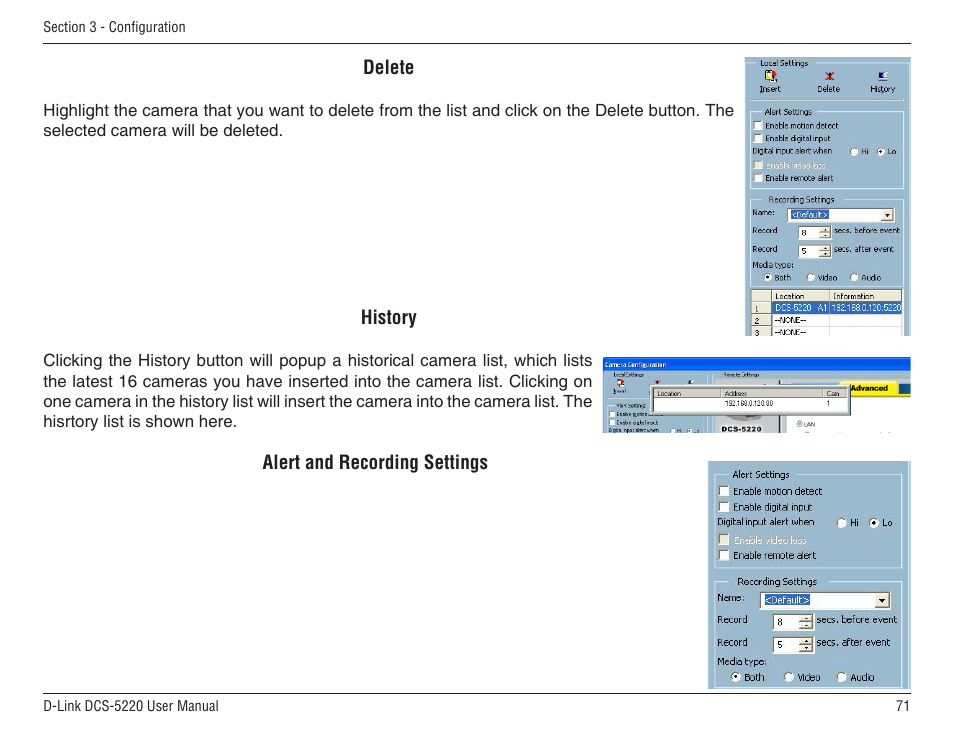Open the Name dropdown arrow in the Local Settings panel
Image resolution: width=954 pixels, height=738 pixels.
888,215
